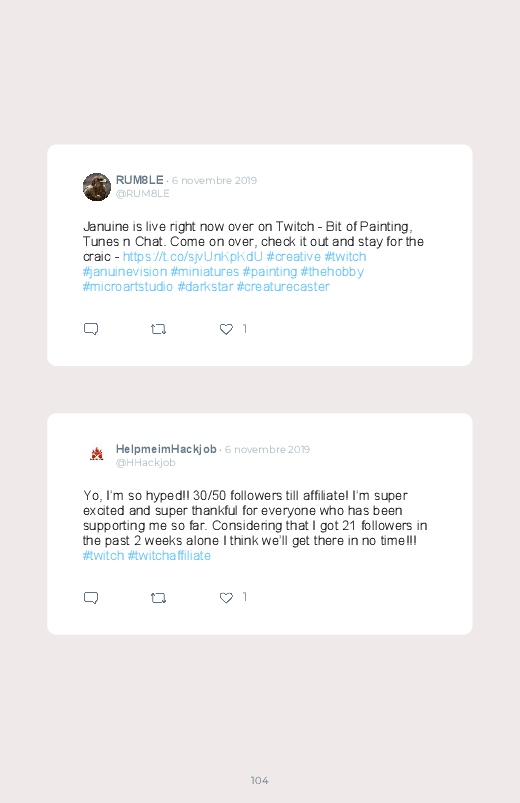Open the #creaturecaster hashtag
The height and width of the screenshot is (803, 520).
(x=283, y=286)
